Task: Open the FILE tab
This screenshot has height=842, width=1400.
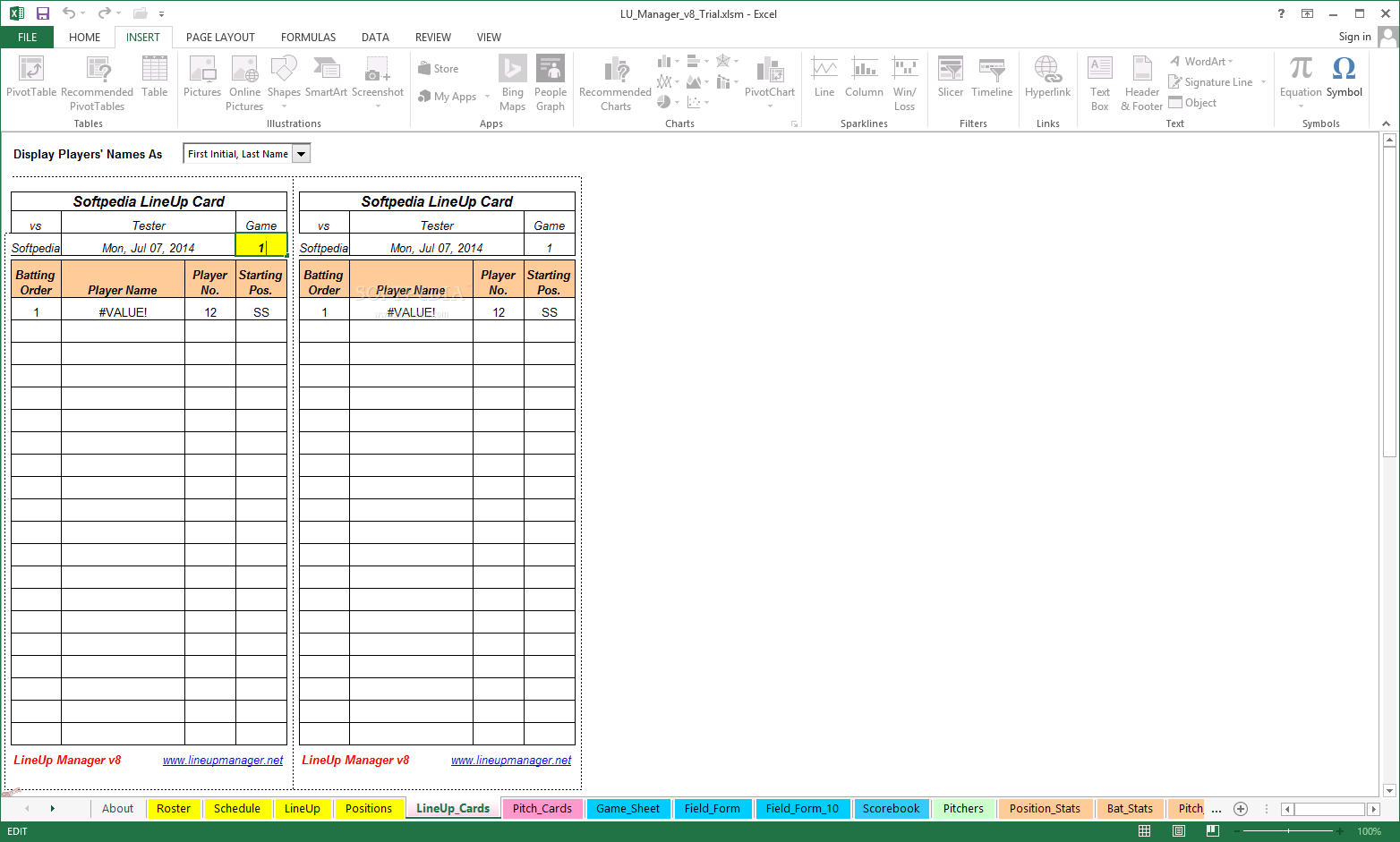Action: [x=28, y=38]
